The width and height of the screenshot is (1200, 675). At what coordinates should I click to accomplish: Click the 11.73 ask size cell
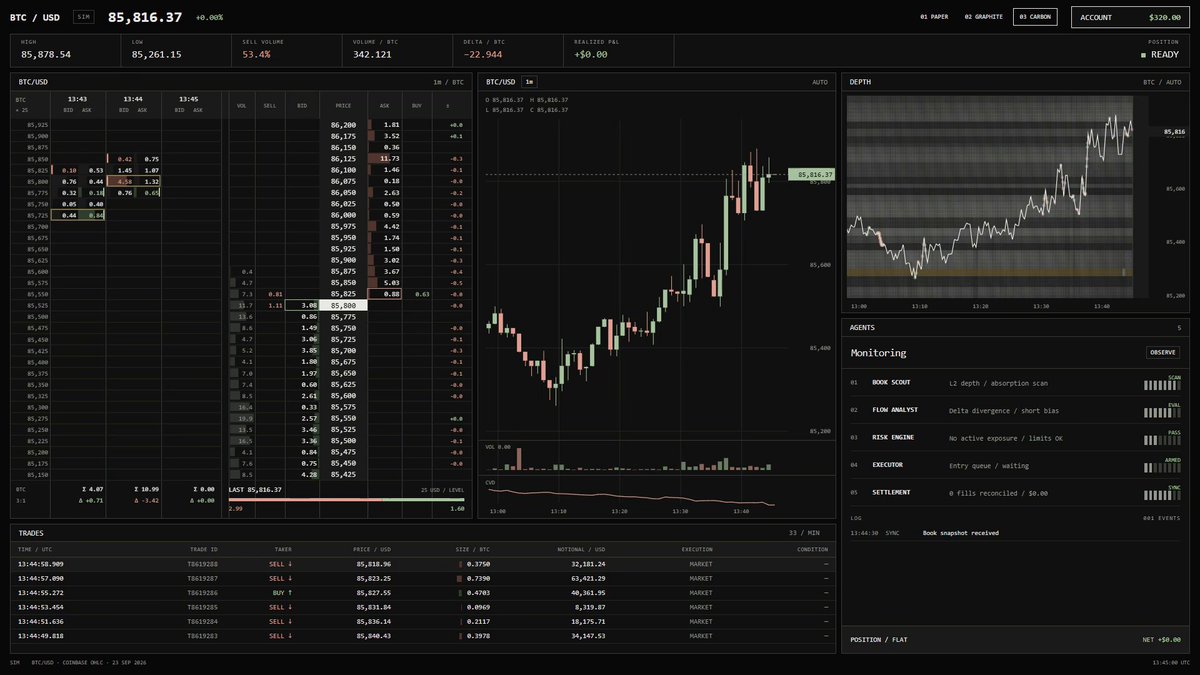385,158
